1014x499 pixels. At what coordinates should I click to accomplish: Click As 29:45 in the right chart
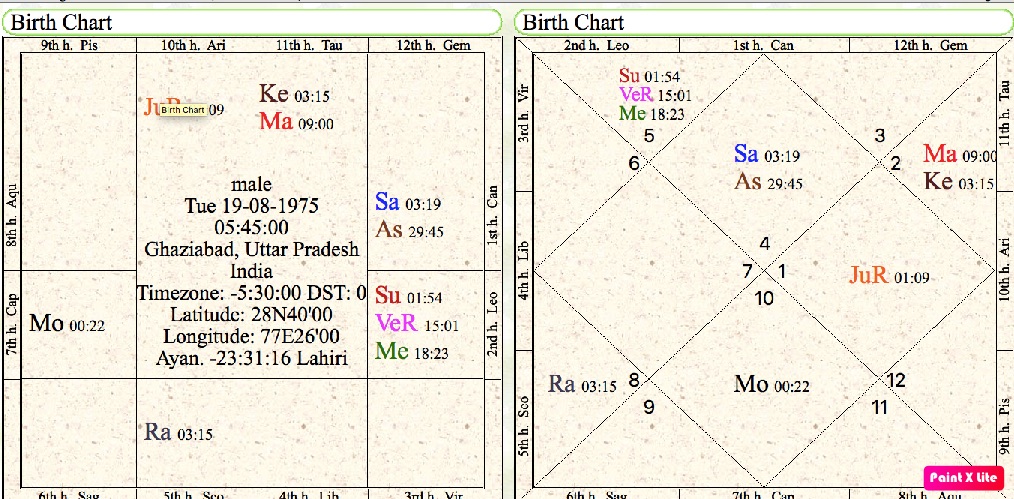tap(768, 182)
